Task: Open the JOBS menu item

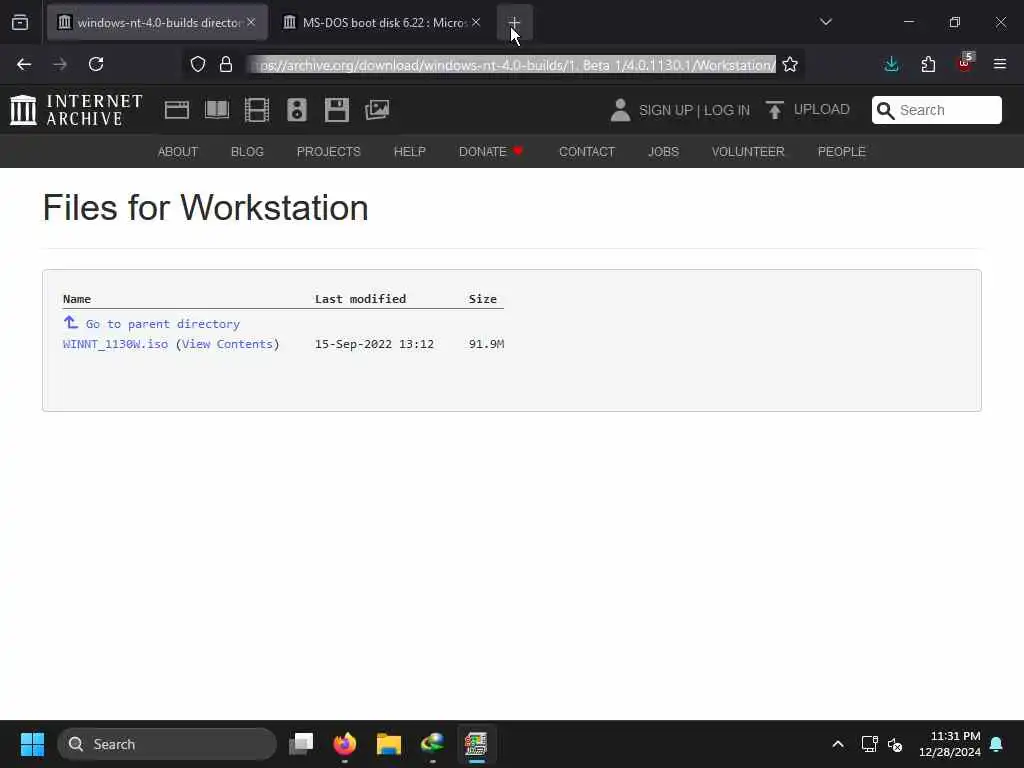Action: (664, 152)
